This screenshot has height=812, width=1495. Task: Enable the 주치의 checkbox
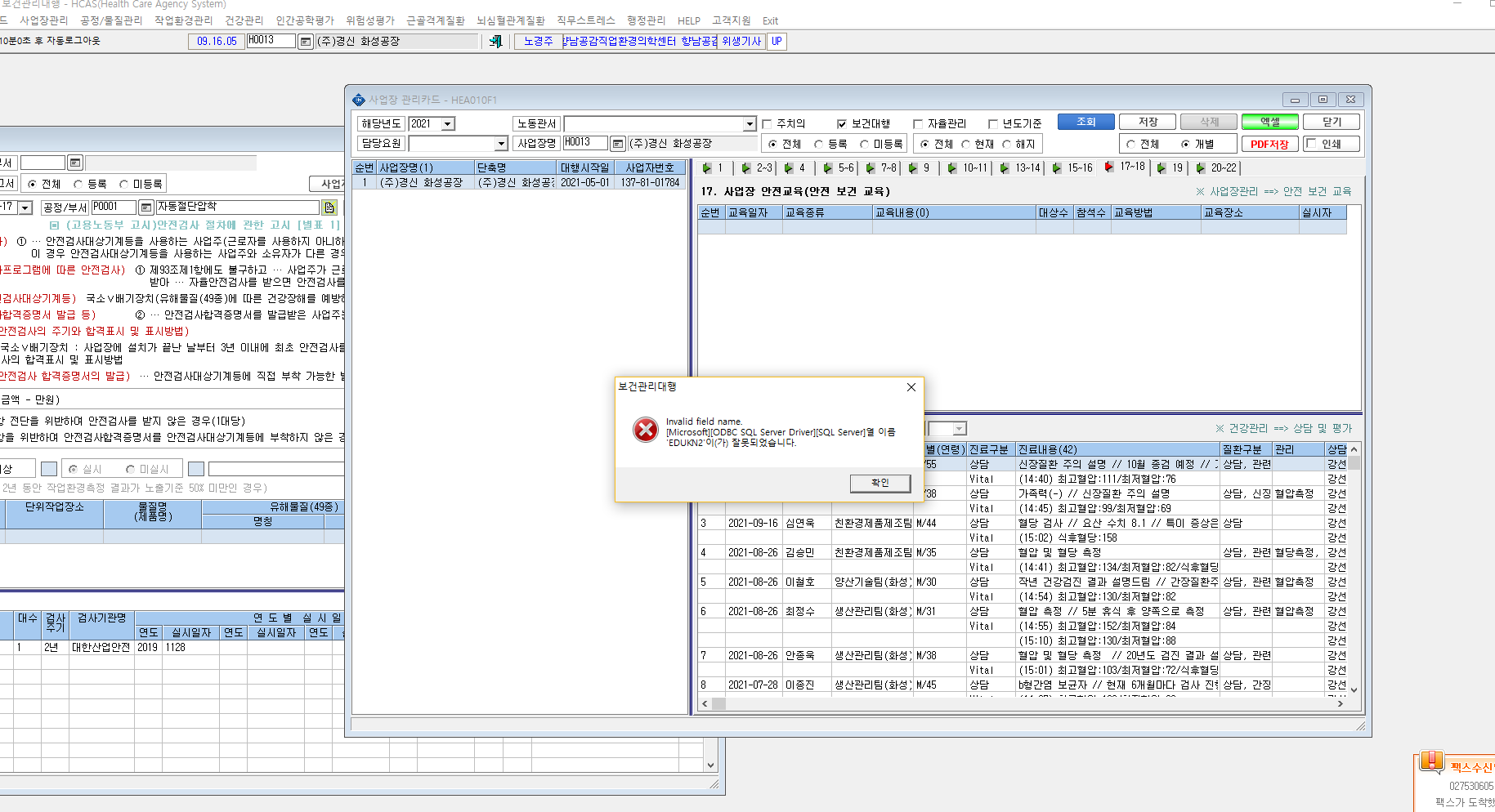pyautogui.click(x=767, y=124)
